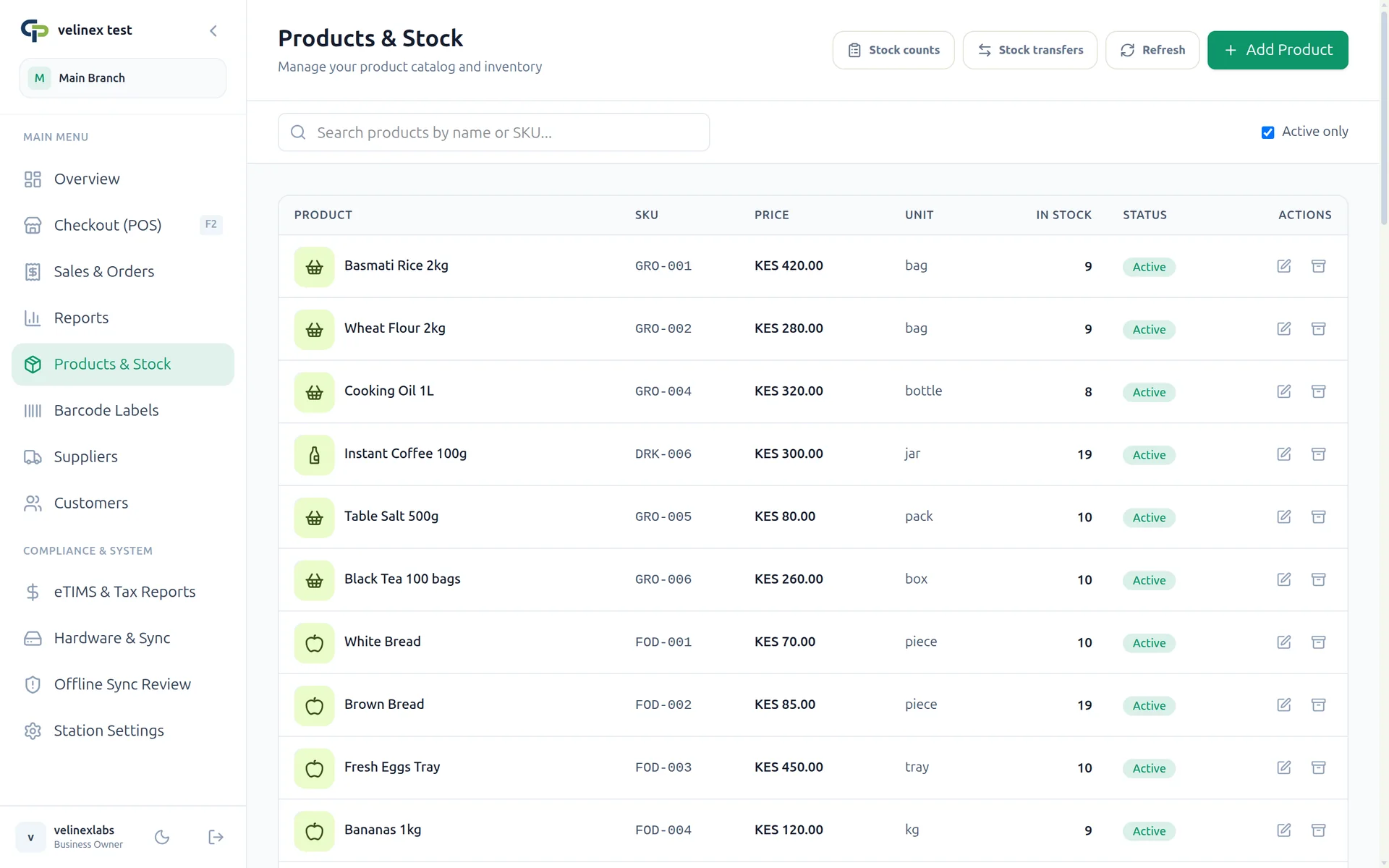Open the Main Branch selector
This screenshot has width=1389, height=868.
(123, 78)
